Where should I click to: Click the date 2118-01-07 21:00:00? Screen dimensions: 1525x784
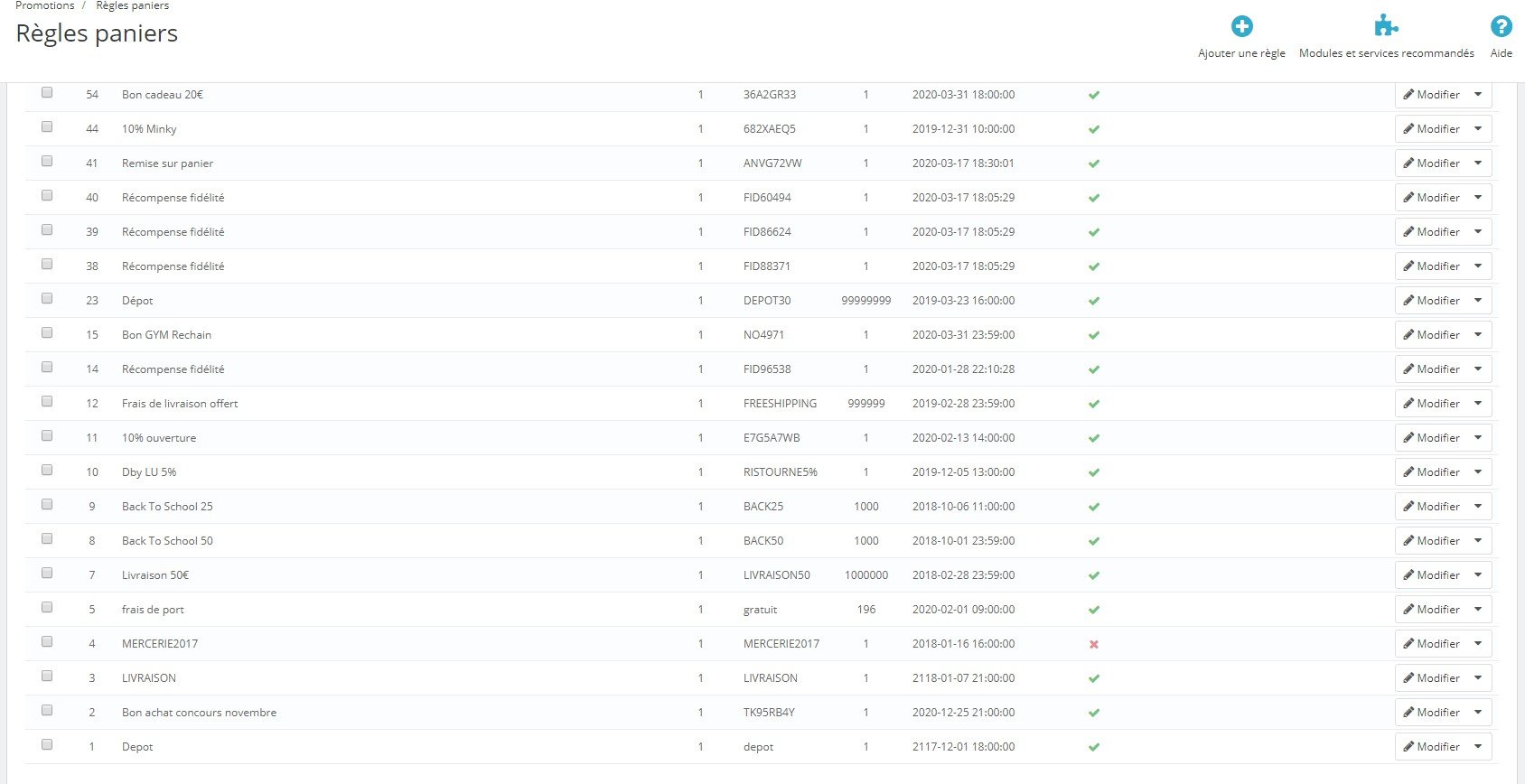pos(963,678)
